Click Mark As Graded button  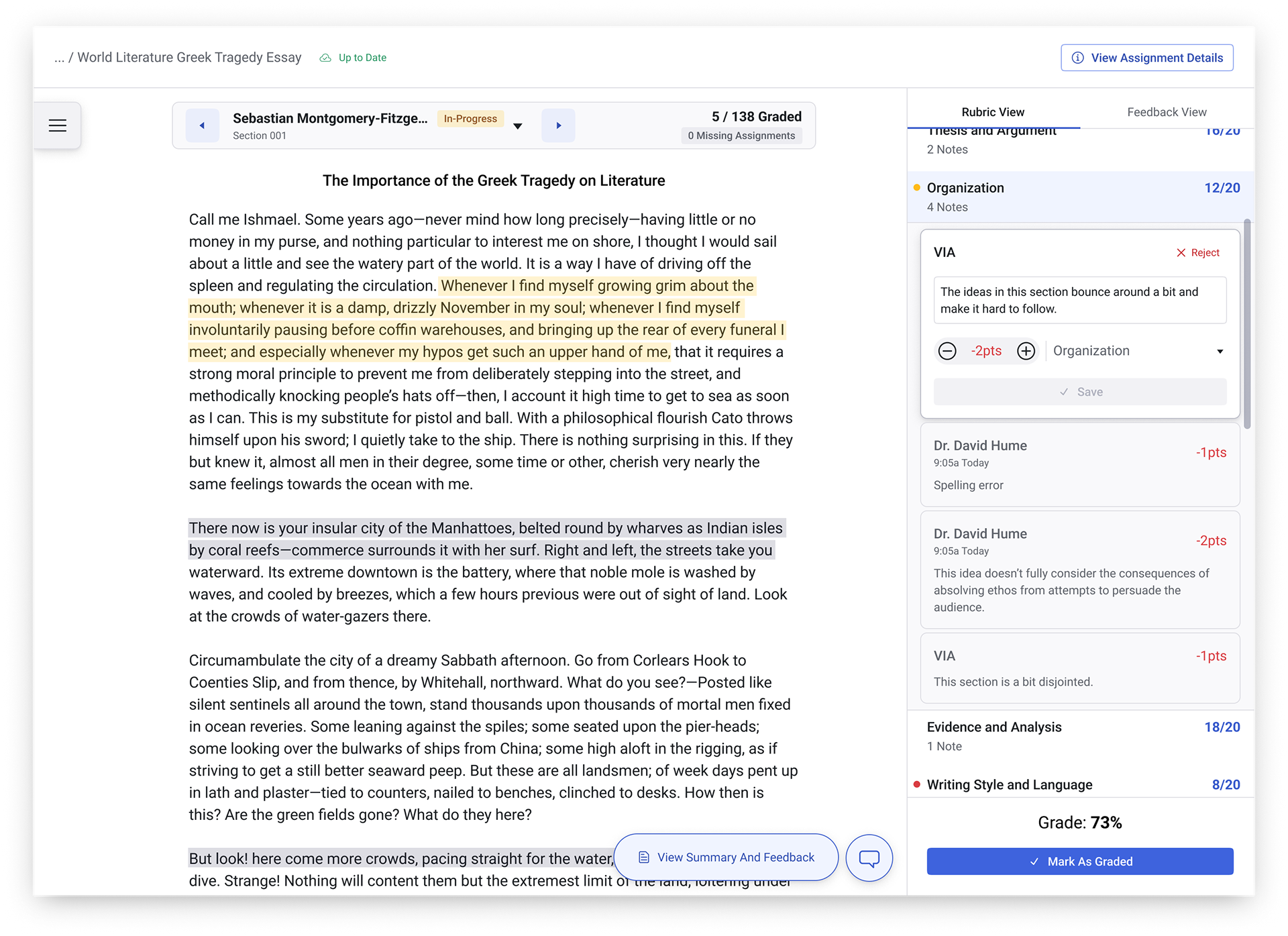click(x=1080, y=862)
